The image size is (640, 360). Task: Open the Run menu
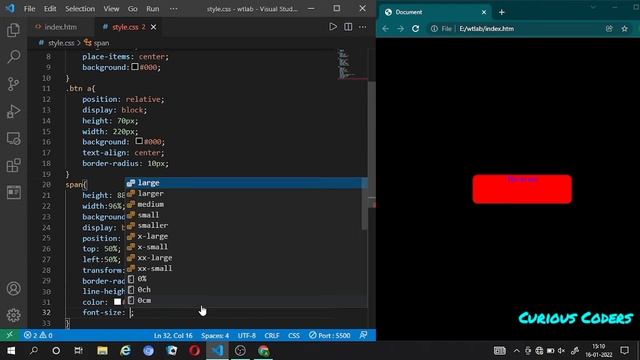pos(153,9)
